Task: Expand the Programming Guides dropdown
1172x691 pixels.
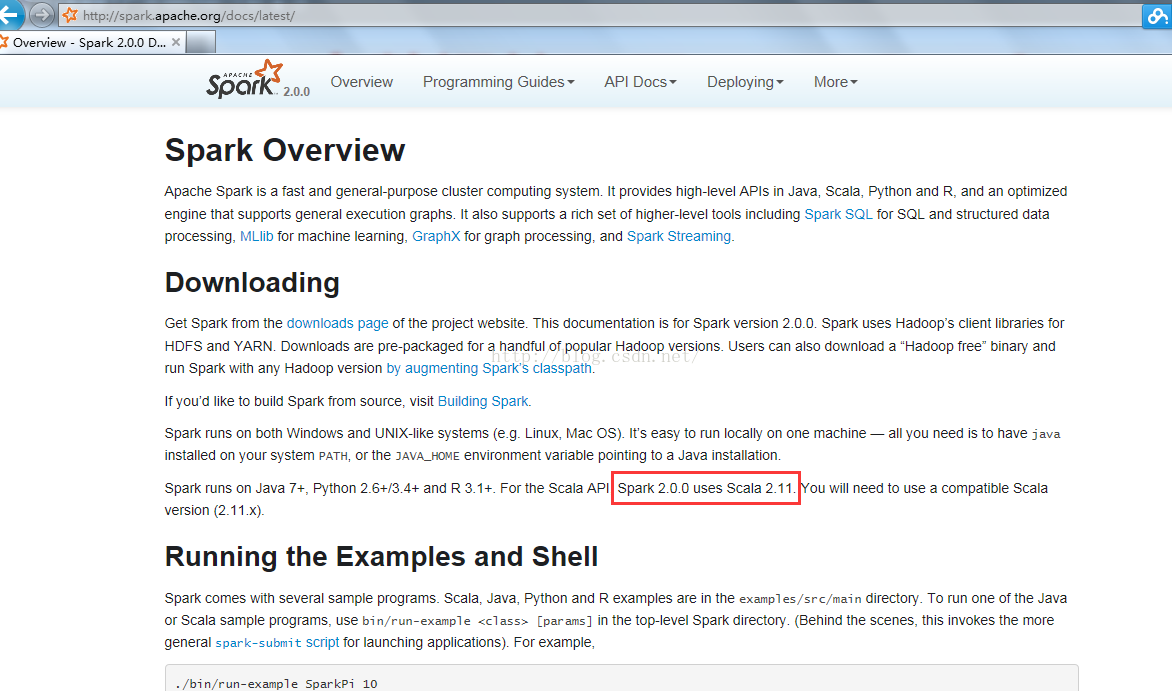Action: pos(499,82)
